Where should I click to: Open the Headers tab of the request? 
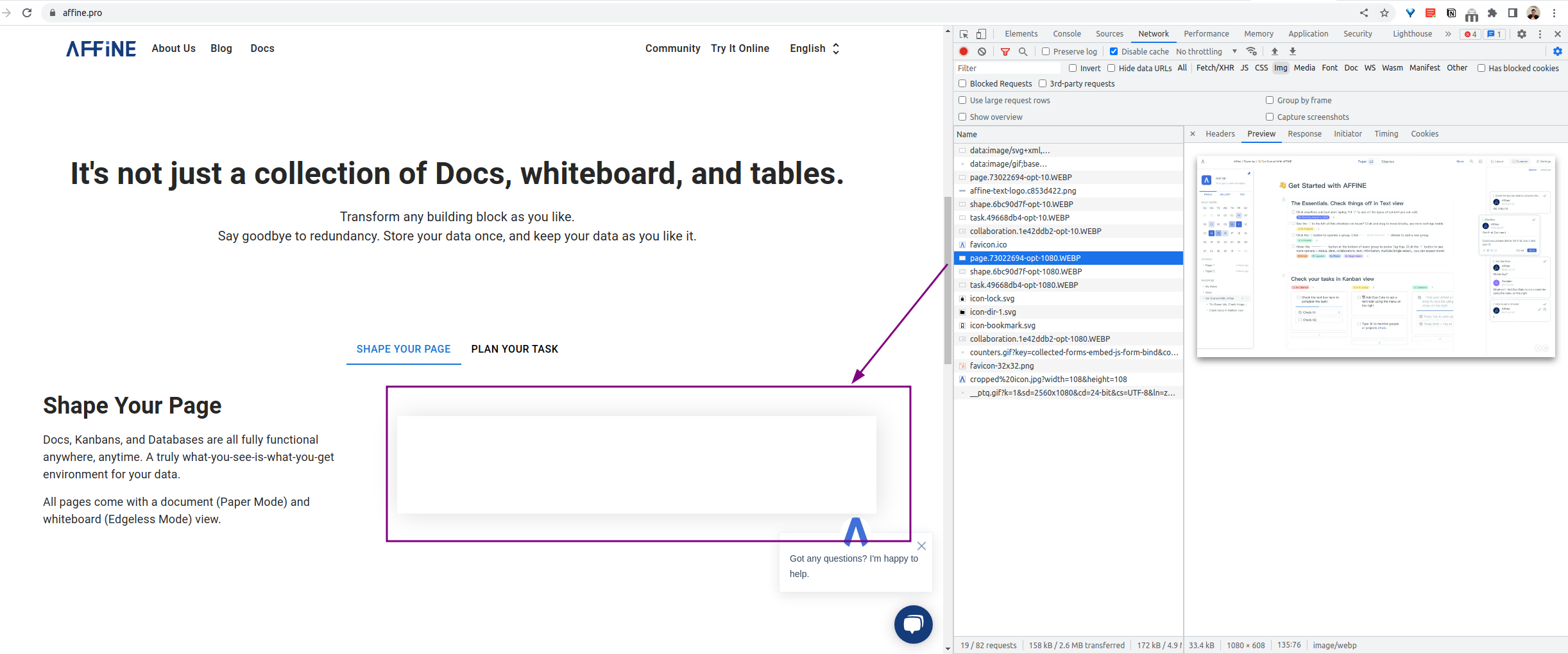1220,133
